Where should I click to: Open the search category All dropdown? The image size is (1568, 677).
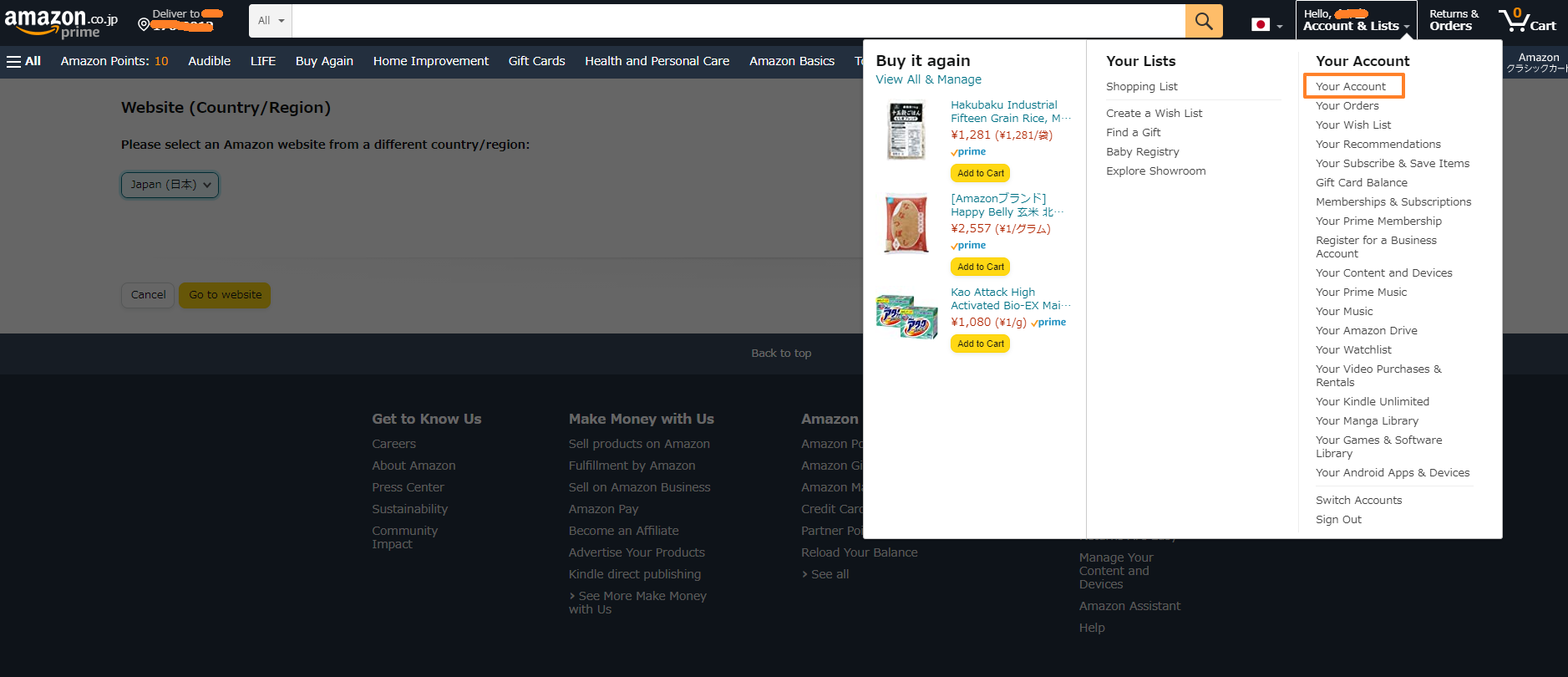[x=271, y=21]
